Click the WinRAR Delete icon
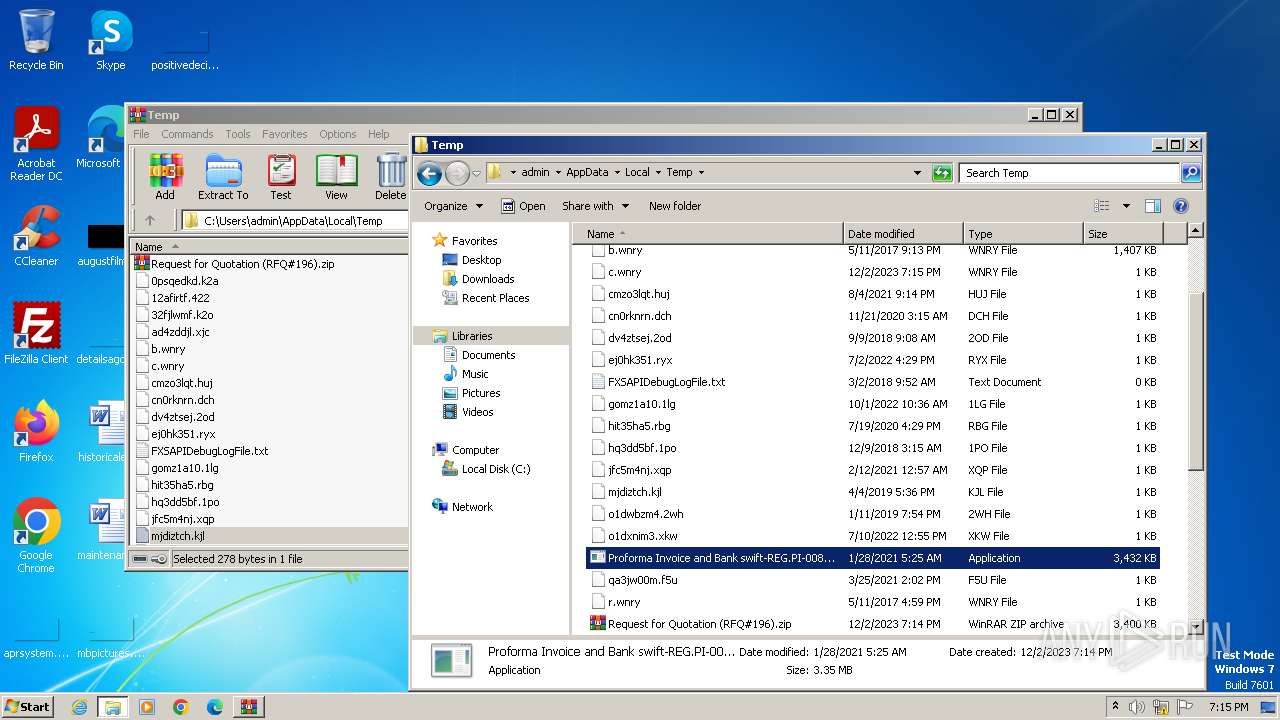Viewport: 1280px width, 720px height. click(x=391, y=177)
